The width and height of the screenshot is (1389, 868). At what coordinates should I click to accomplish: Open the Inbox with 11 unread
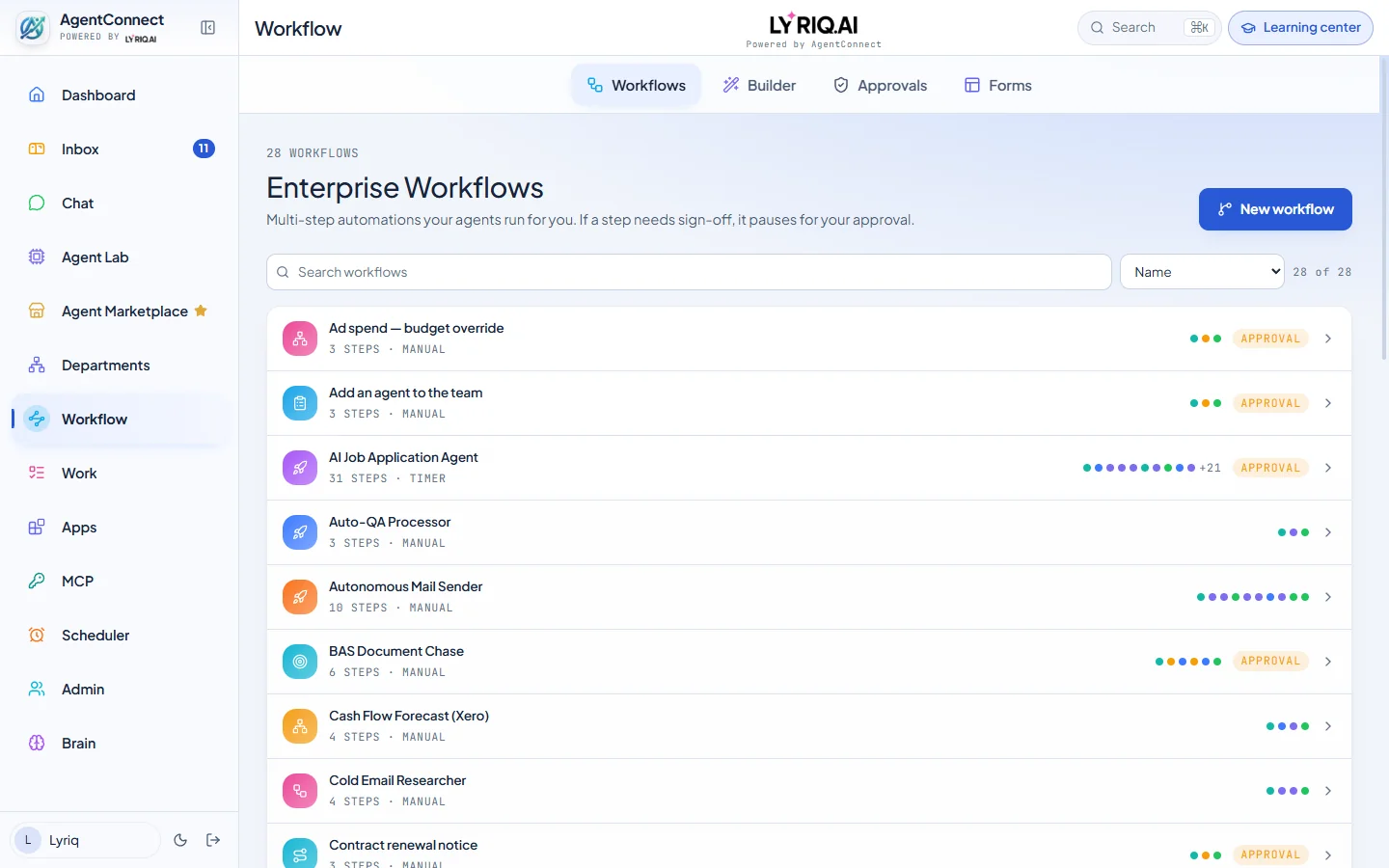tap(120, 149)
